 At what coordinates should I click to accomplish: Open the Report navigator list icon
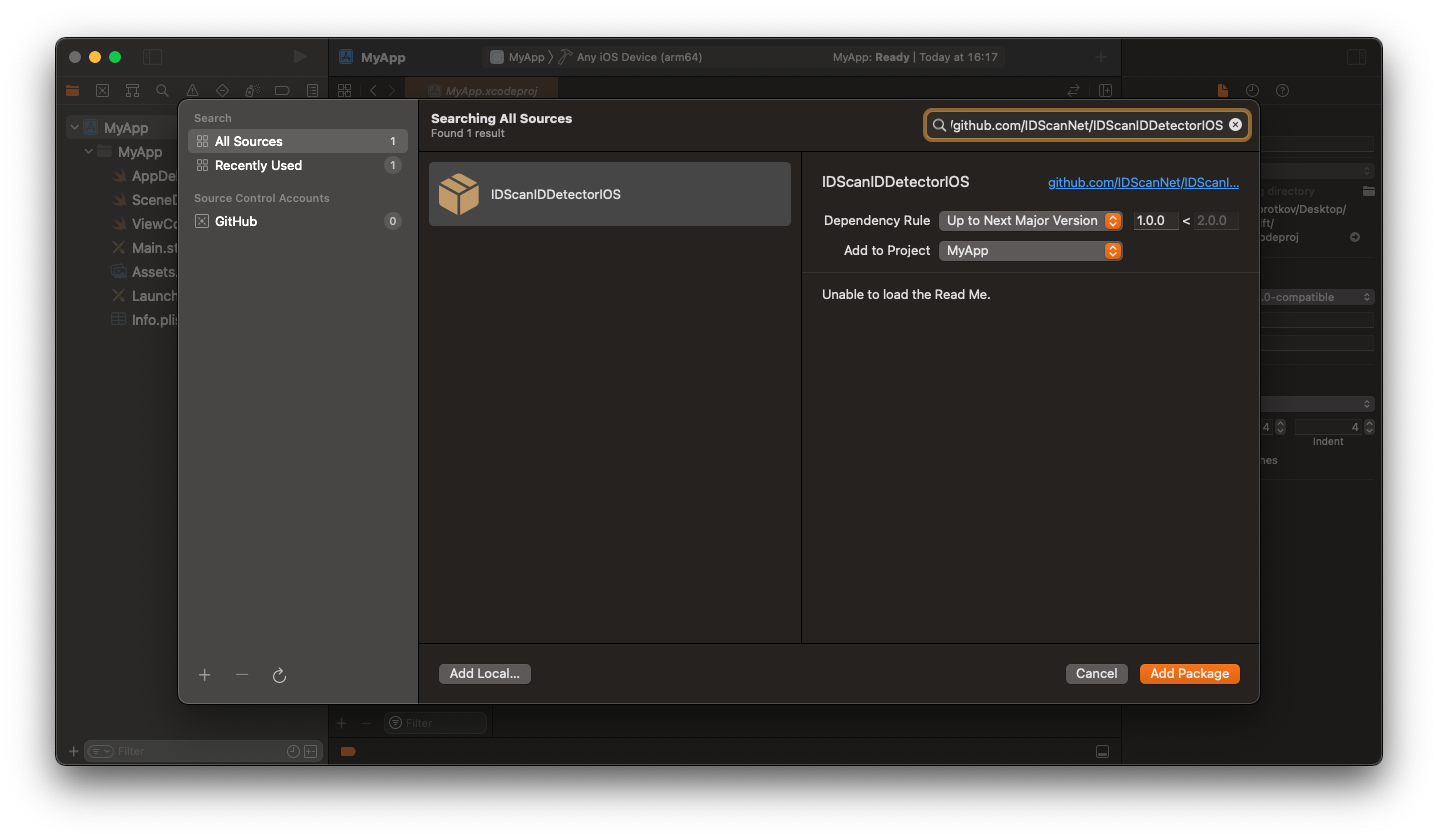coord(312,90)
